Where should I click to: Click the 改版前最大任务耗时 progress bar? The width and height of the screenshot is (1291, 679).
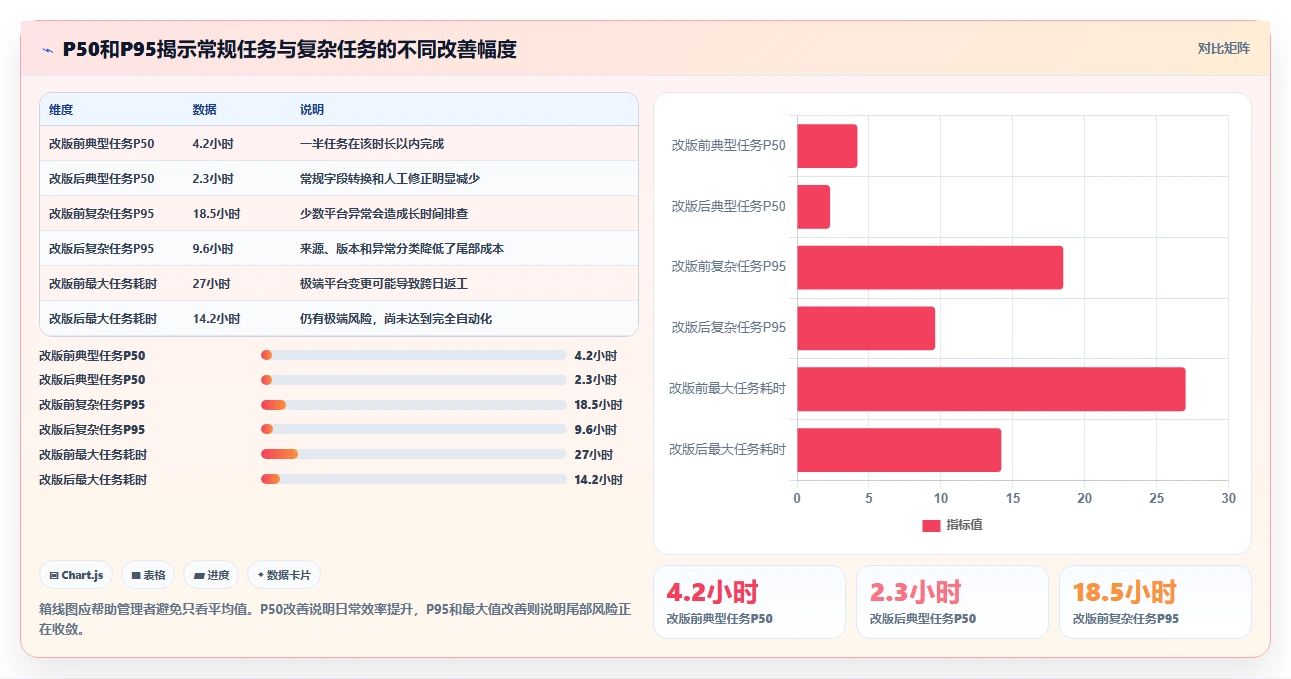[414, 454]
